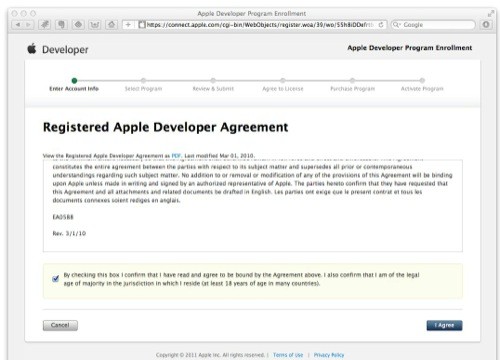
Task: Click the 'EA0588' text in the agreement
Action: (x=63, y=217)
